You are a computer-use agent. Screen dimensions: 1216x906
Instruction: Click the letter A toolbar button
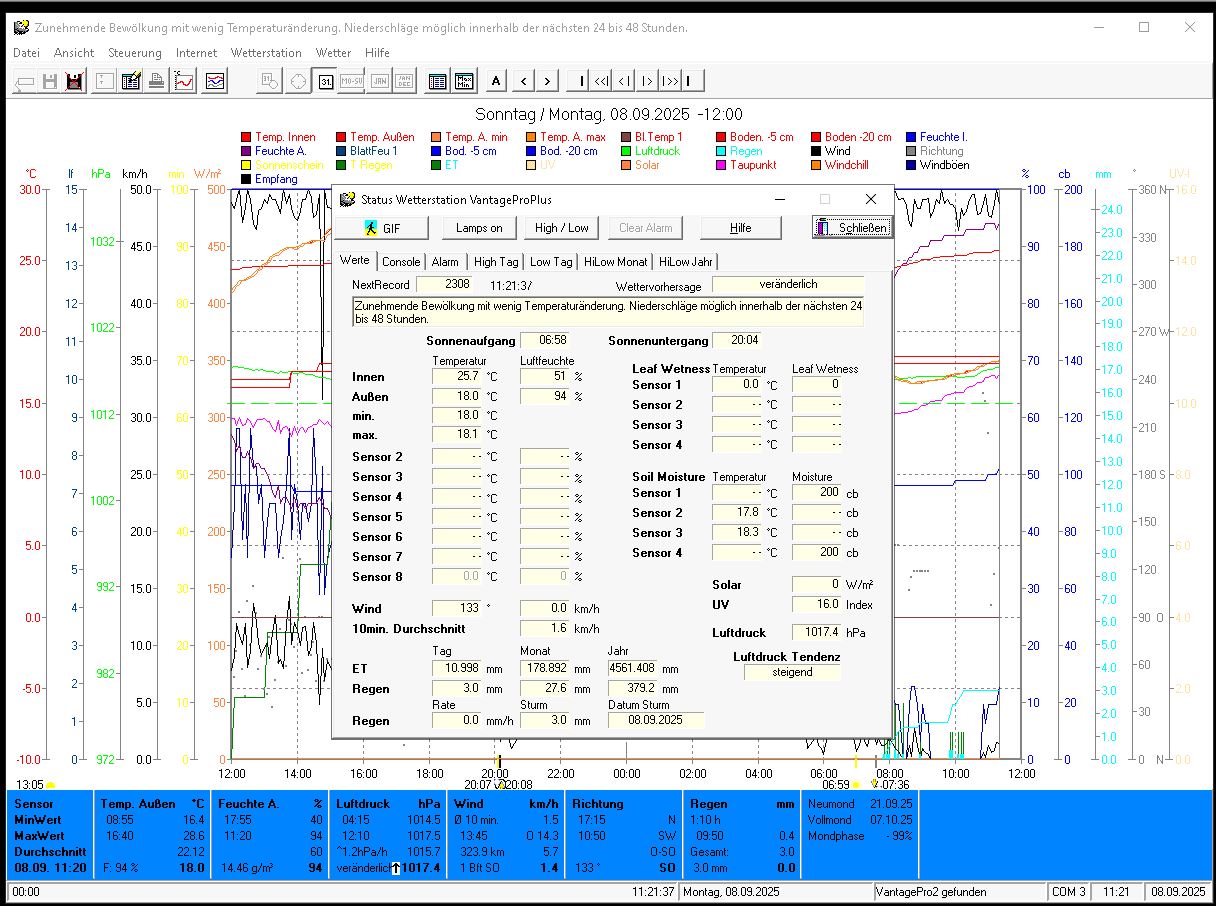[498, 82]
